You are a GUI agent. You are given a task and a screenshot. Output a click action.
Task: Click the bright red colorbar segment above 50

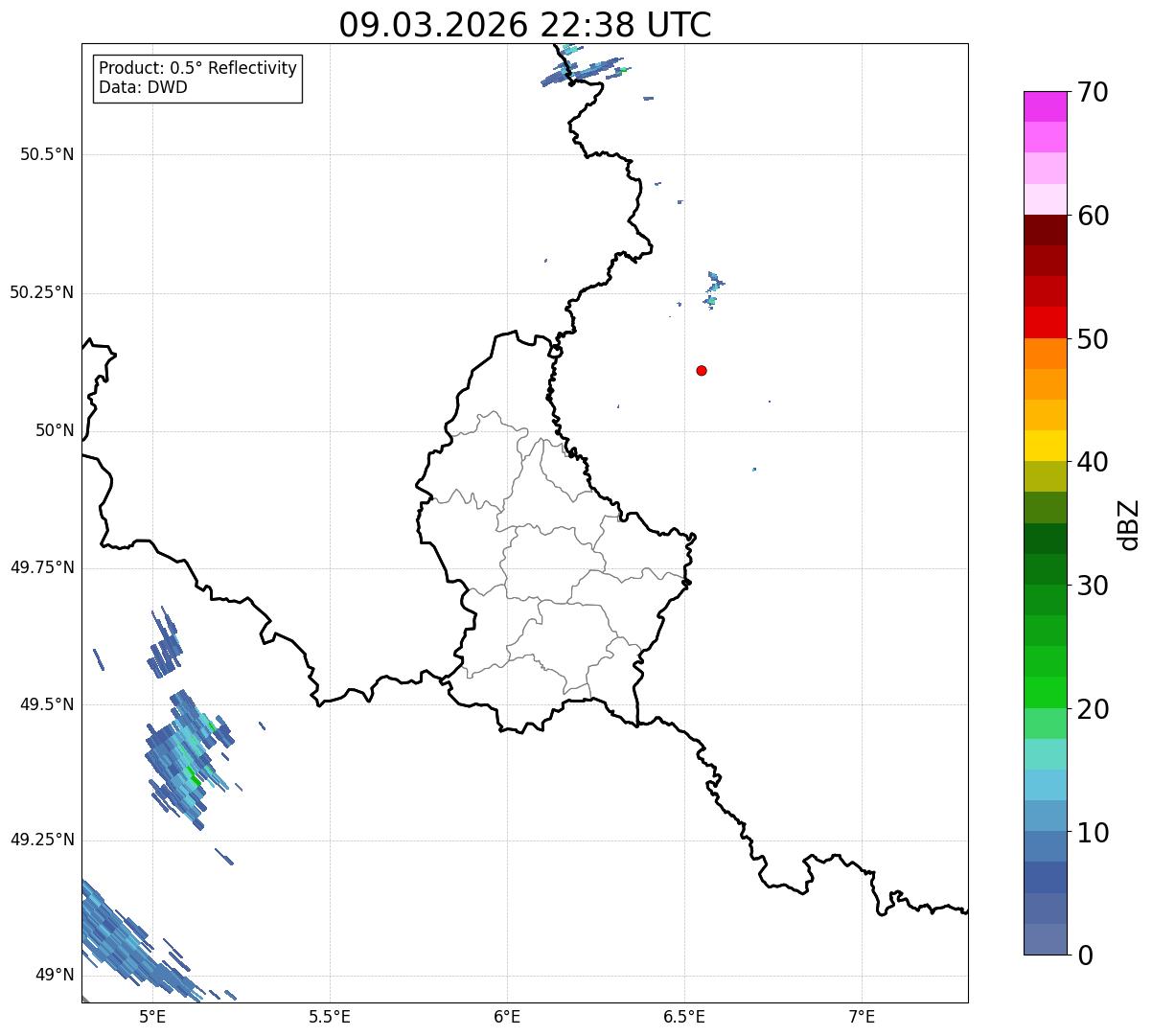pyautogui.click(x=1045, y=322)
